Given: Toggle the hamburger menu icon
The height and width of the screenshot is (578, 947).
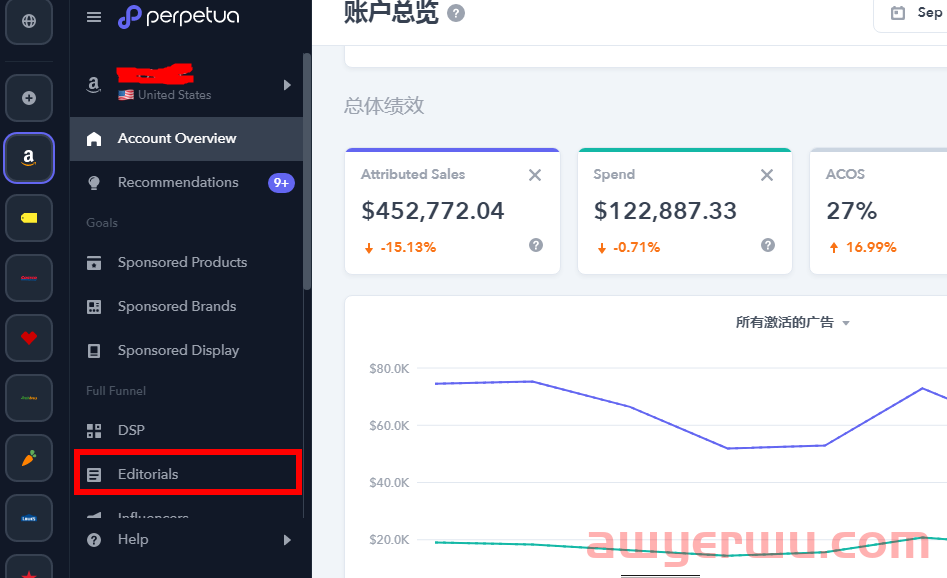Looking at the screenshot, I should click(x=94, y=17).
